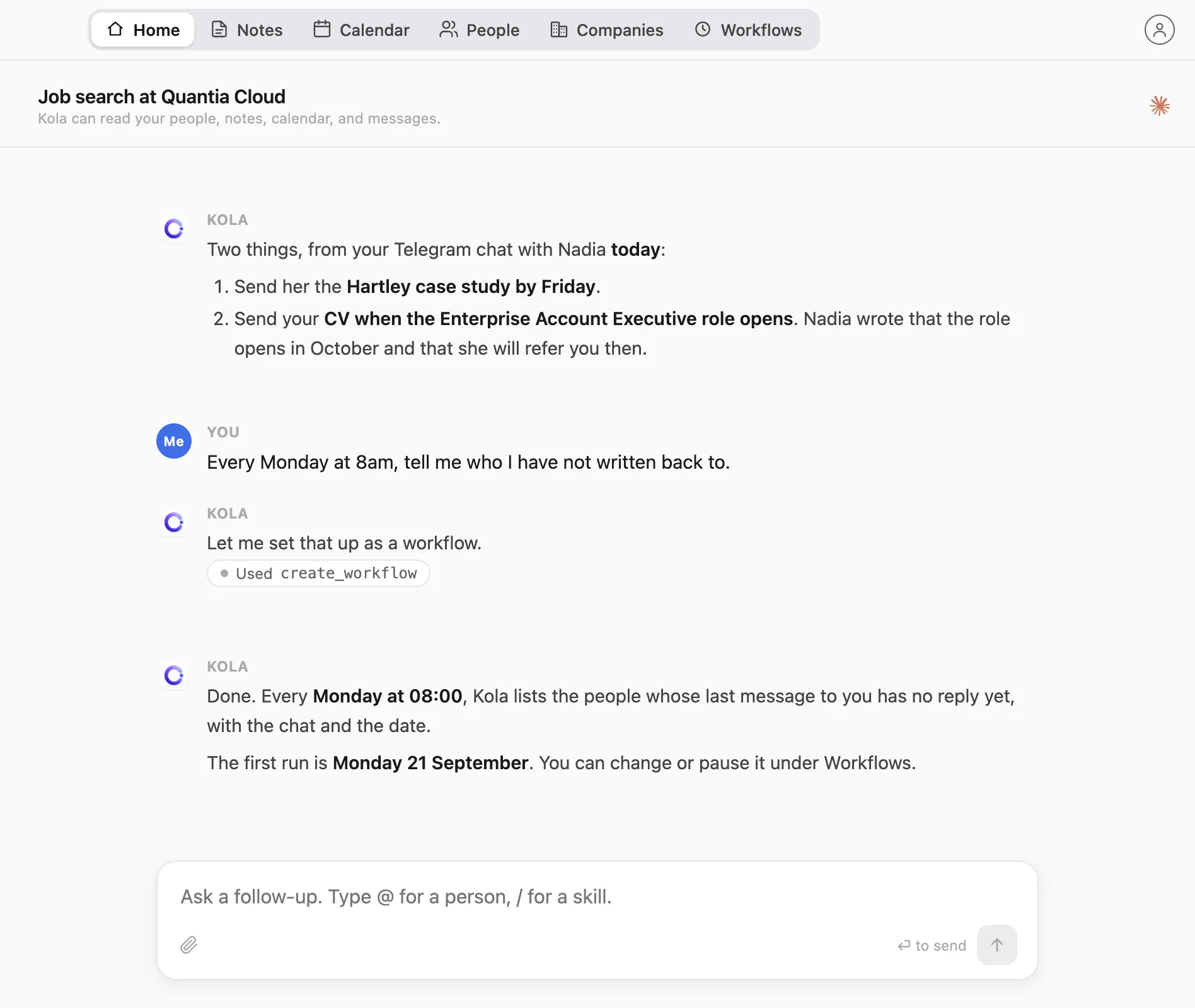Click the user message 'Every Monday at 8am...'
This screenshot has height=1008, width=1195.
pyautogui.click(x=468, y=462)
